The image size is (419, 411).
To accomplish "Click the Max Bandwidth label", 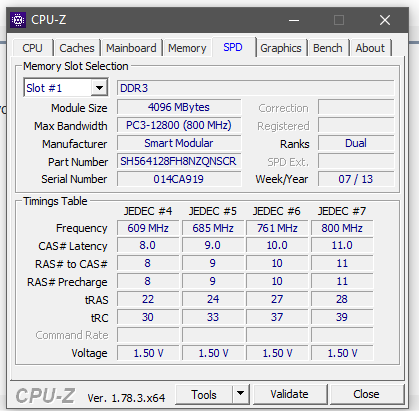I will point(71,126).
